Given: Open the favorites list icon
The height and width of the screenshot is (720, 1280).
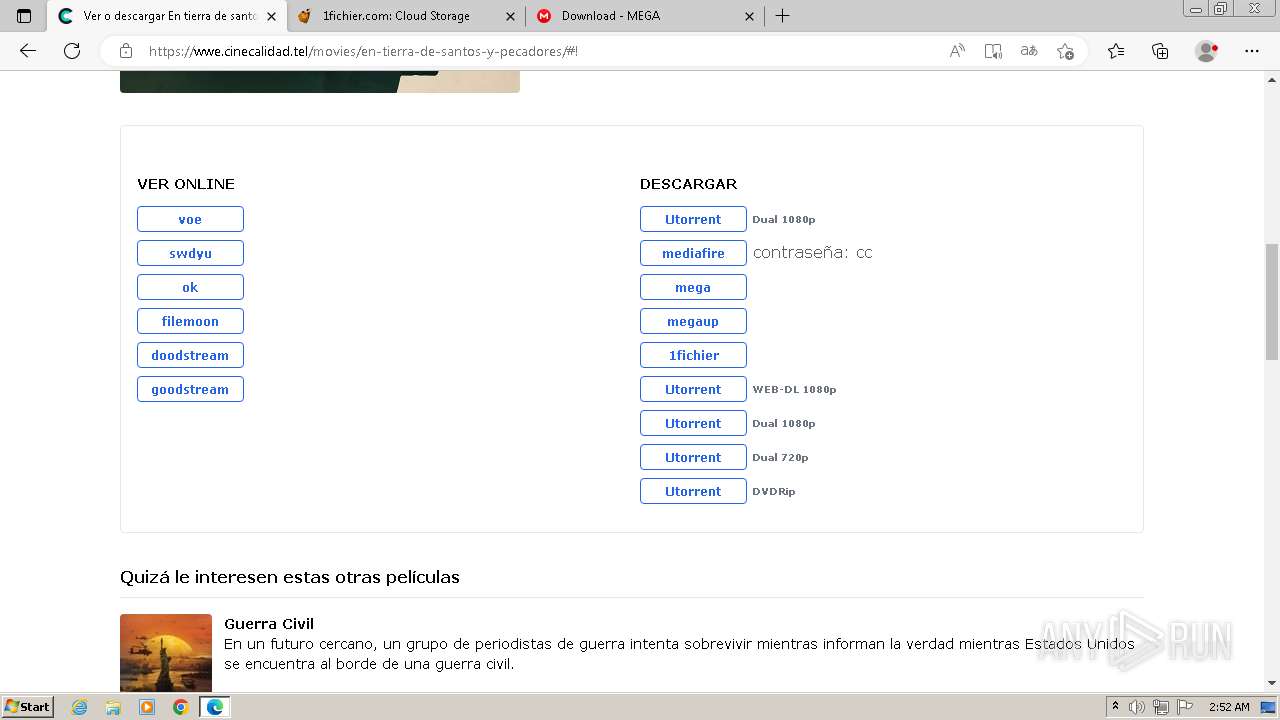Looking at the screenshot, I should pyautogui.click(x=1116, y=51).
